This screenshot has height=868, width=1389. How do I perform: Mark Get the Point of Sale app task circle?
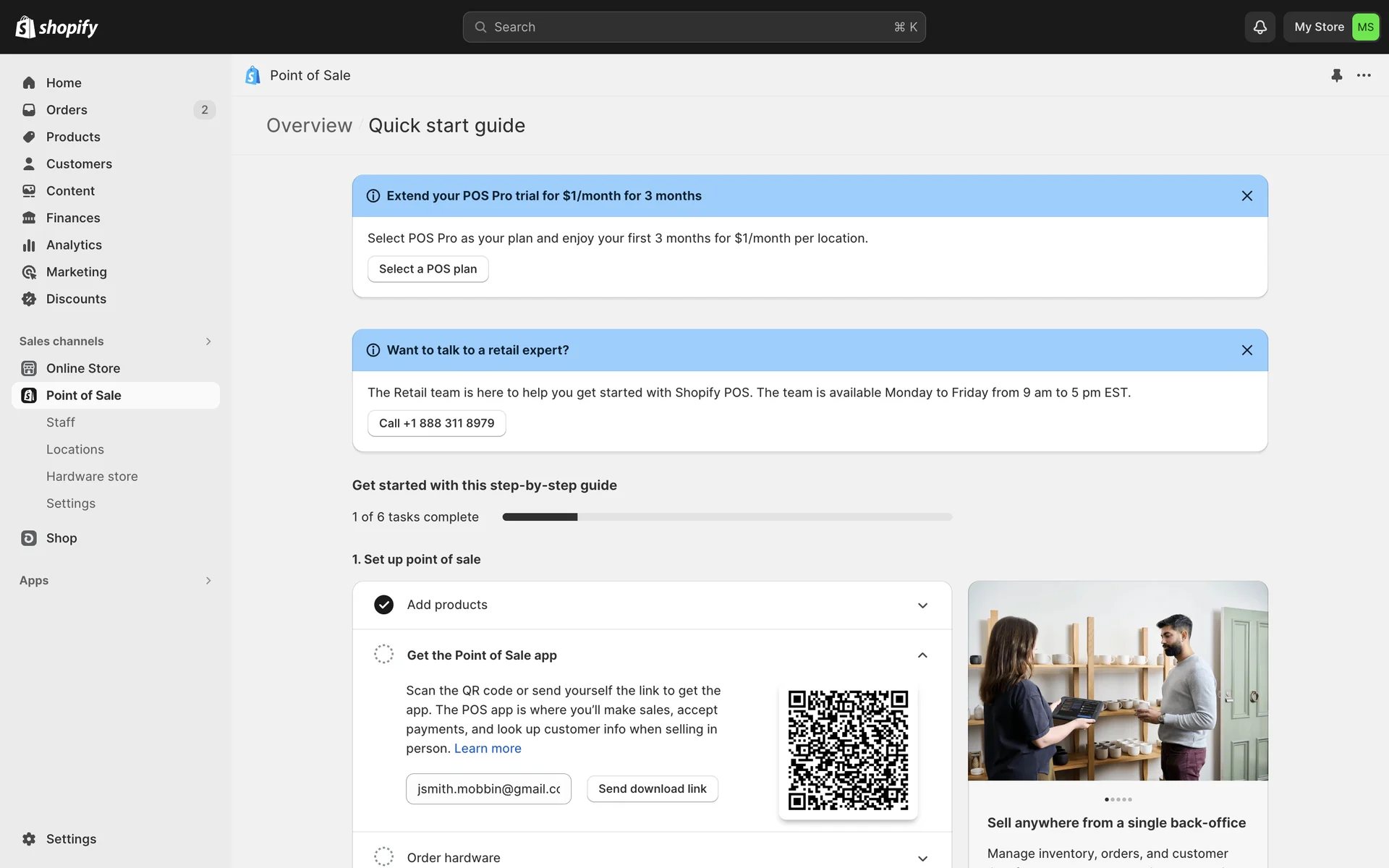pyautogui.click(x=383, y=655)
